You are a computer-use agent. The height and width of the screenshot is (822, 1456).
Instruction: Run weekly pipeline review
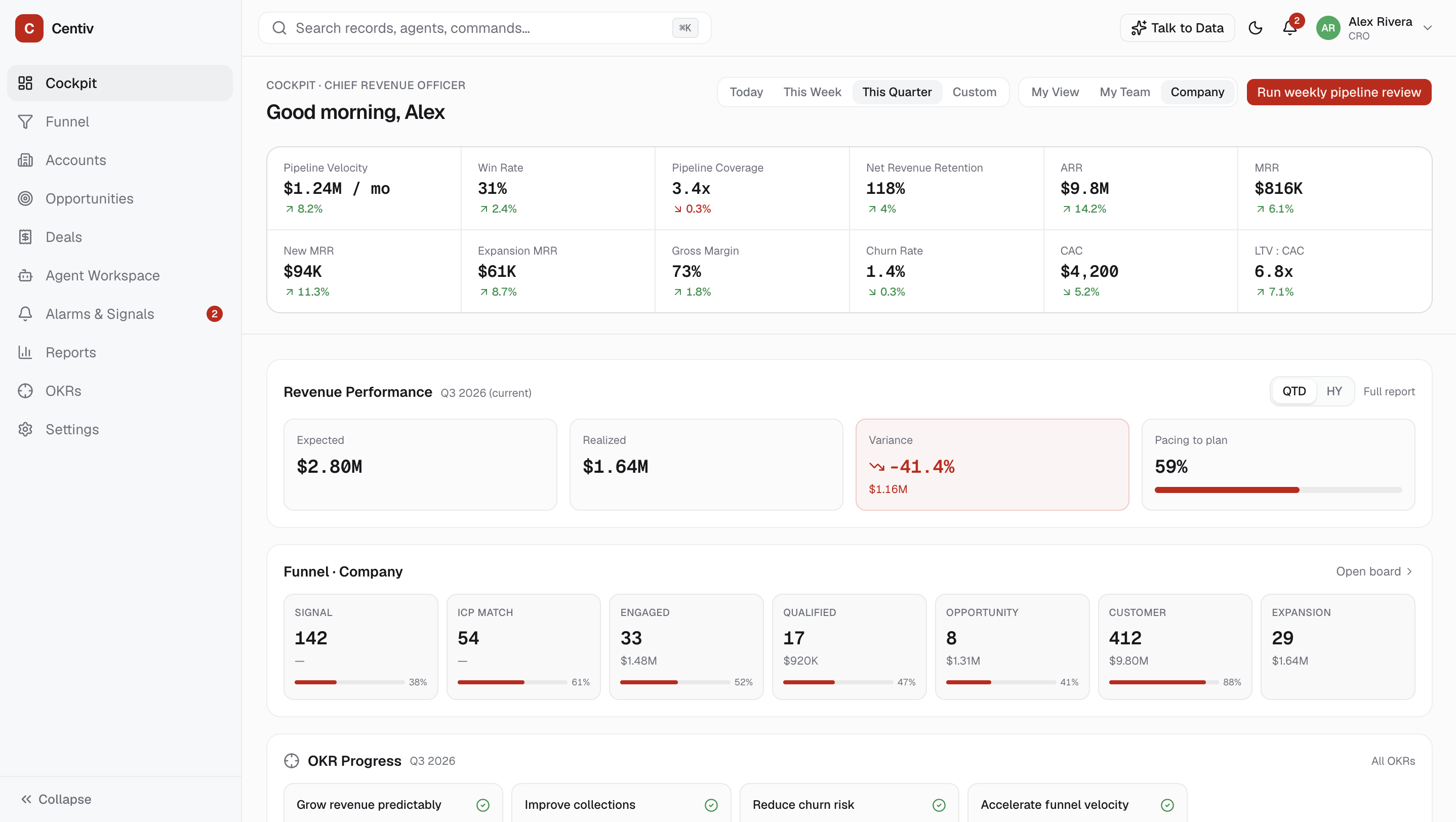(x=1339, y=92)
